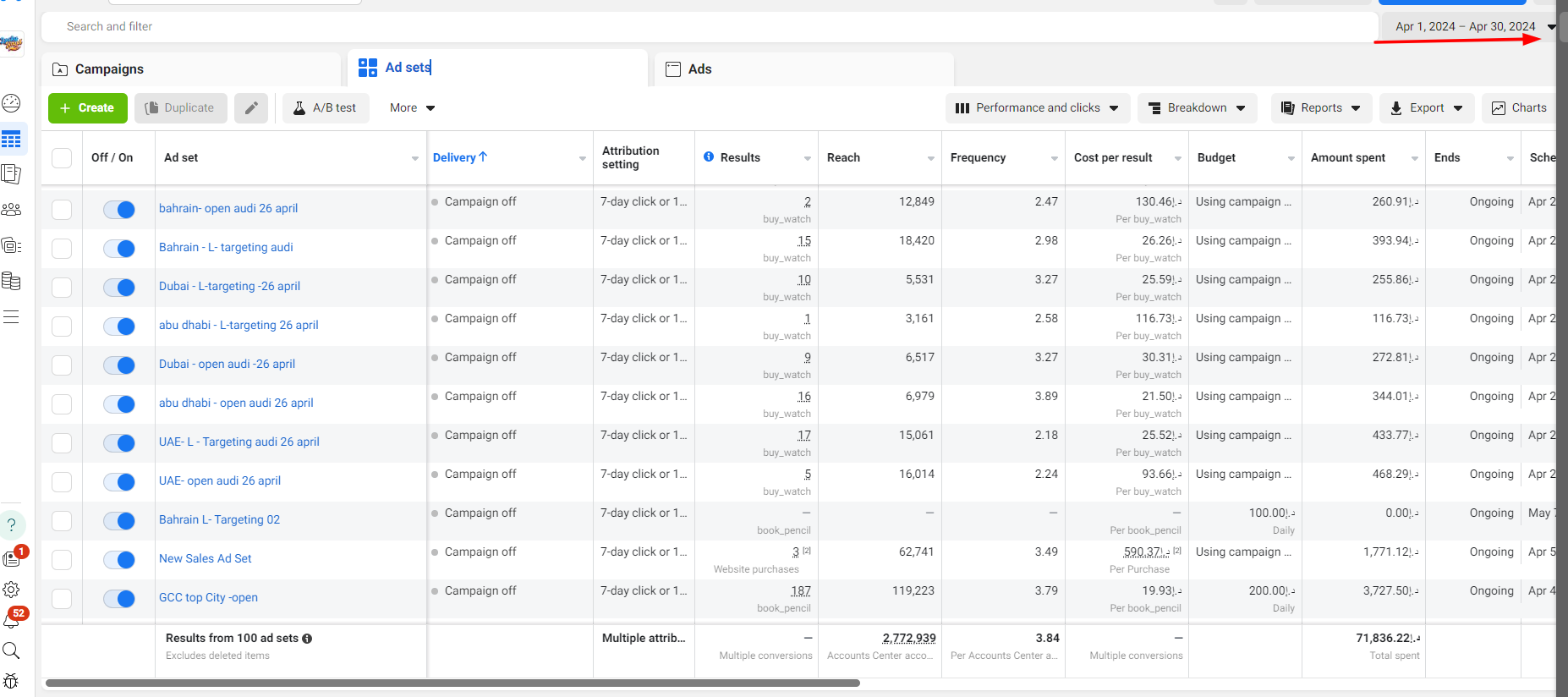This screenshot has height=697, width=1568.
Task: Click the bug report icon
Action: (x=12, y=681)
